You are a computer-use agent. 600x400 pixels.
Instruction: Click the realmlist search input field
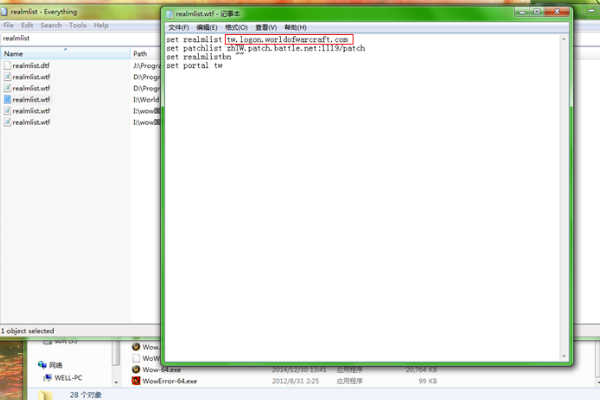pyautogui.click(x=80, y=38)
